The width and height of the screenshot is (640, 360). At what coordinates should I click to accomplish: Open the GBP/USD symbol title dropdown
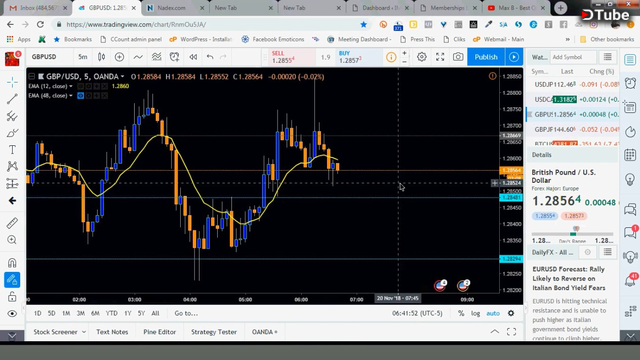coord(85,76)
